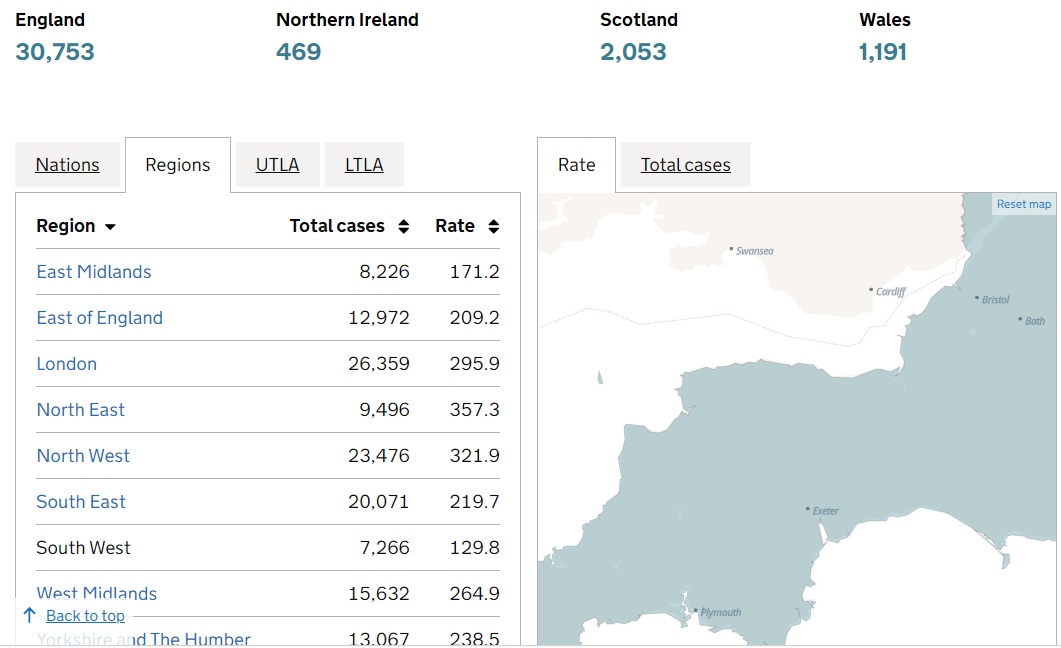Viewport: 1061px width, 648px height.
Task: Click the Reset map button
Action: tap(1023, 204)
